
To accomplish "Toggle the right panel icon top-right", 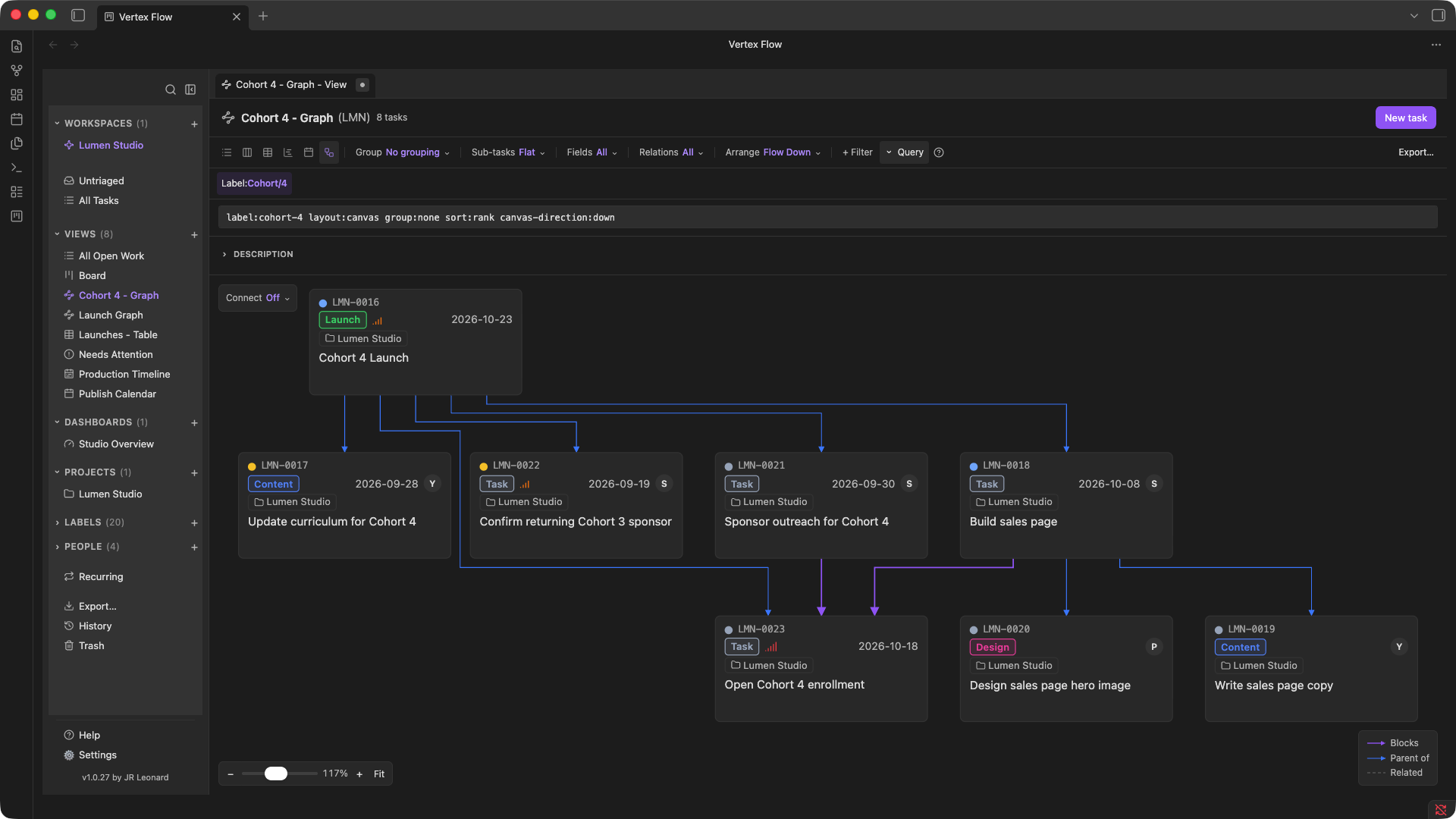I will click(1438, 15).
